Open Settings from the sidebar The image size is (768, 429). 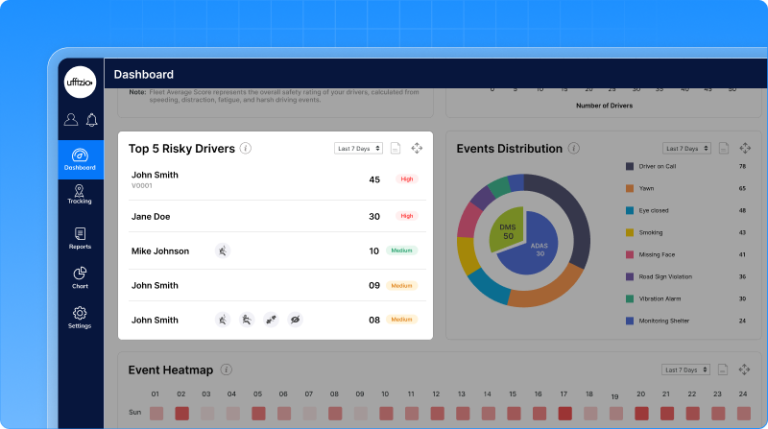click(x=80, y=318)
